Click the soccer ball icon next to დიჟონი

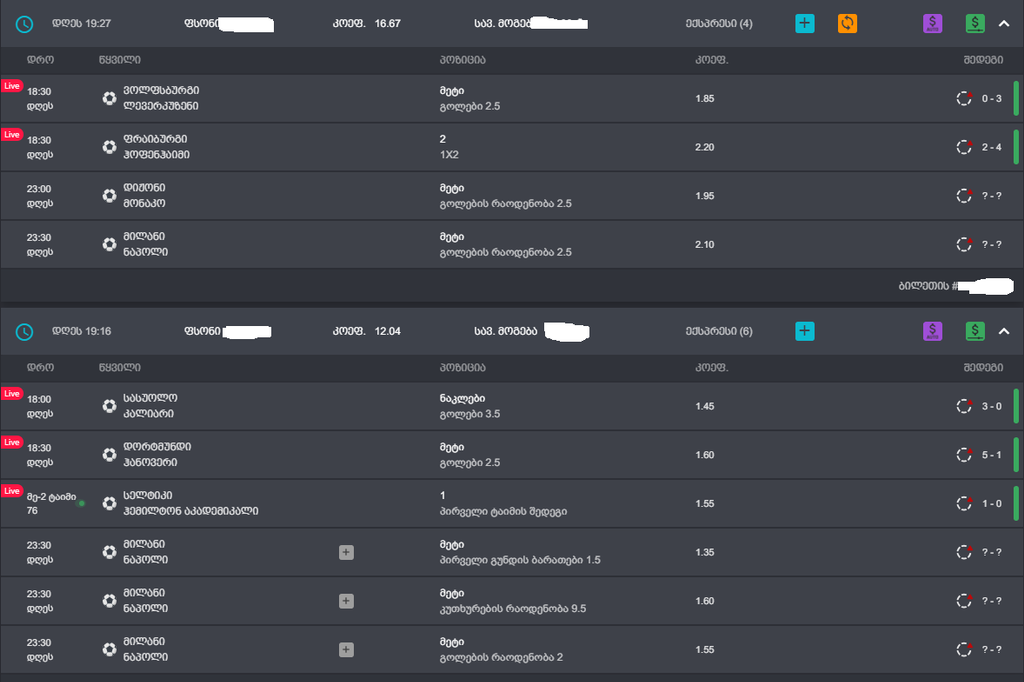pyautogui.click(x=109, y=196)
